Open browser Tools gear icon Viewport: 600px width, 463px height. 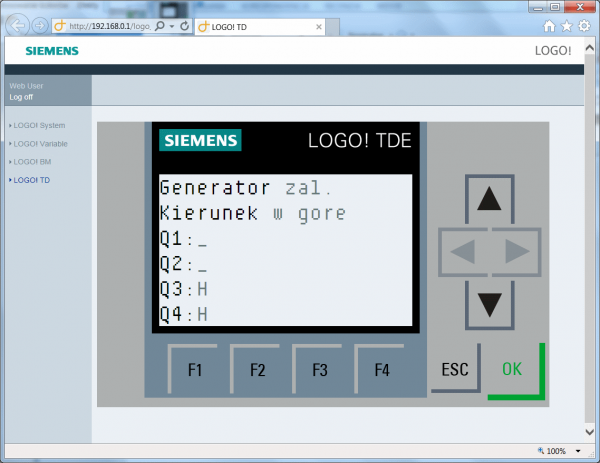point(584,26)
